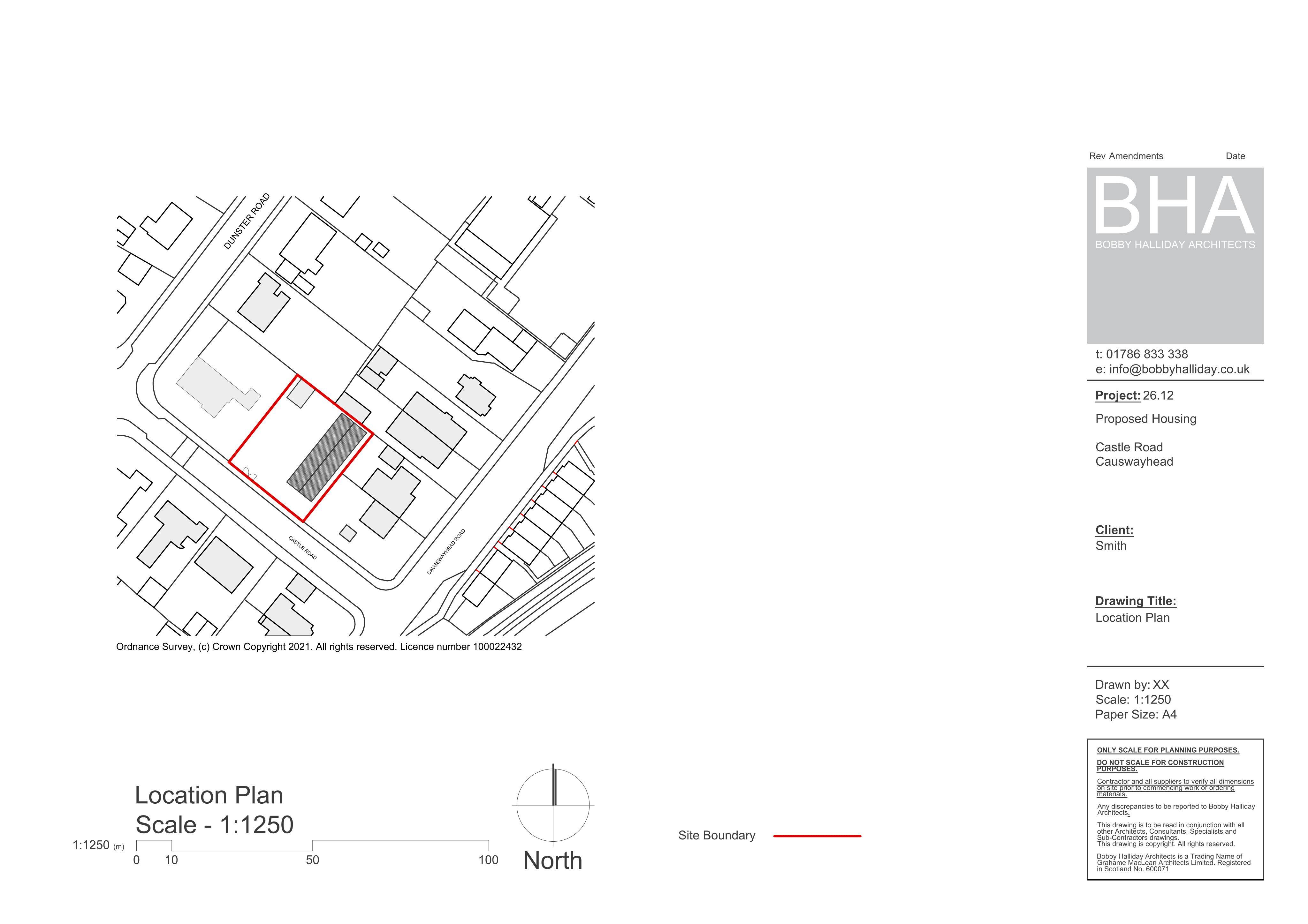Click the 'Proposed Housing' text
This screenshot has width=1308, height=924.
tap(1146, 419)
